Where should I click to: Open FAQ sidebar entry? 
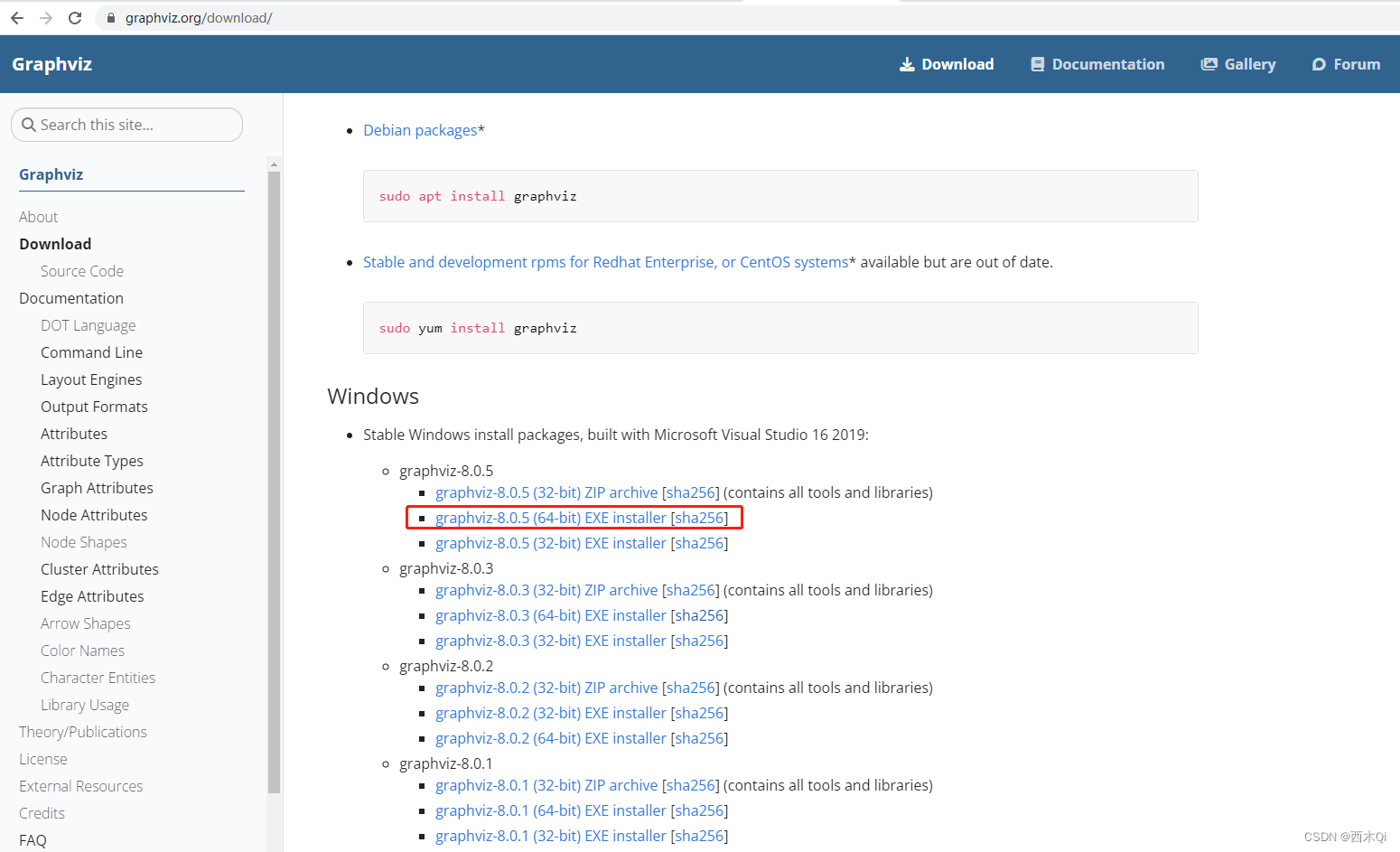(33, 840)
